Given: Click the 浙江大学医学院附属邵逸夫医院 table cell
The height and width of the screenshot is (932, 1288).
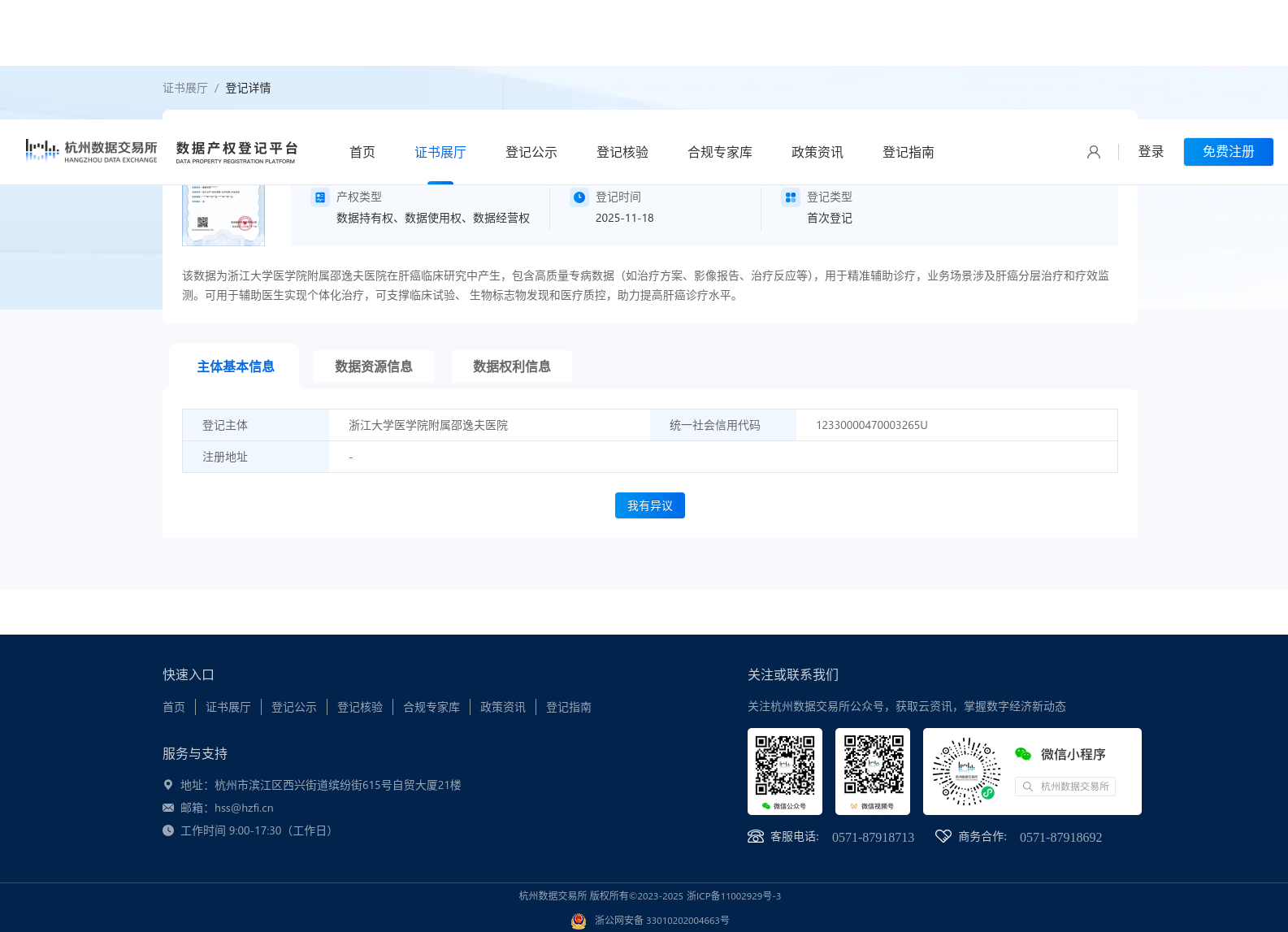Looking at the screenshot, I should coord(489,425).
